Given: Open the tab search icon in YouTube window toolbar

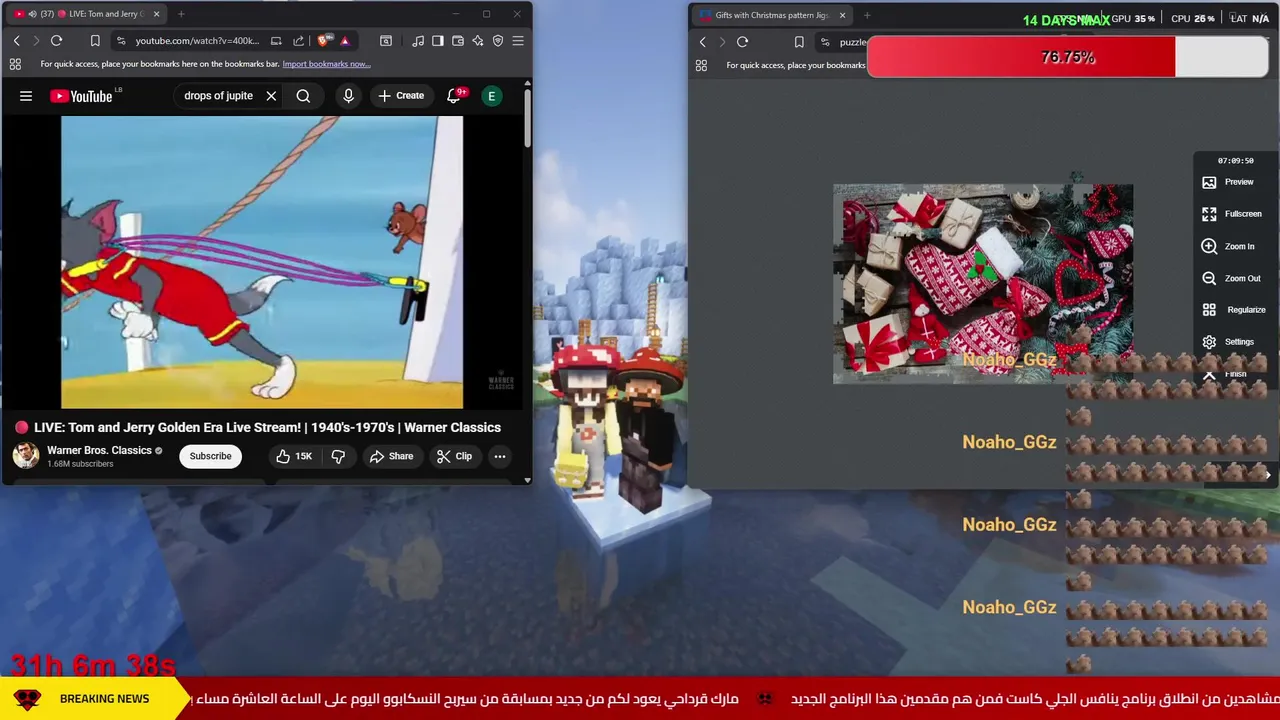Looking at the screenshot, I should point(386,41).
